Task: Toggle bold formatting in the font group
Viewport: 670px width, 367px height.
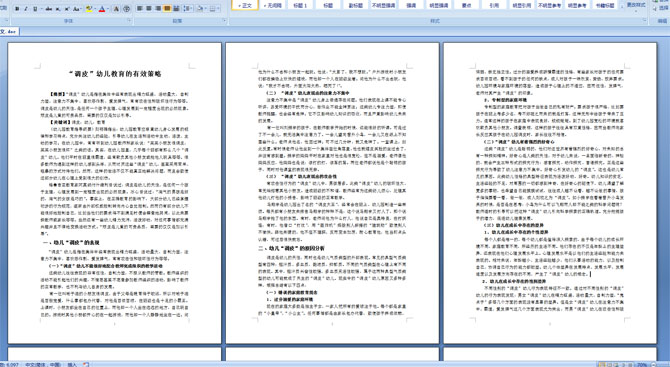Action: point(17,9)
